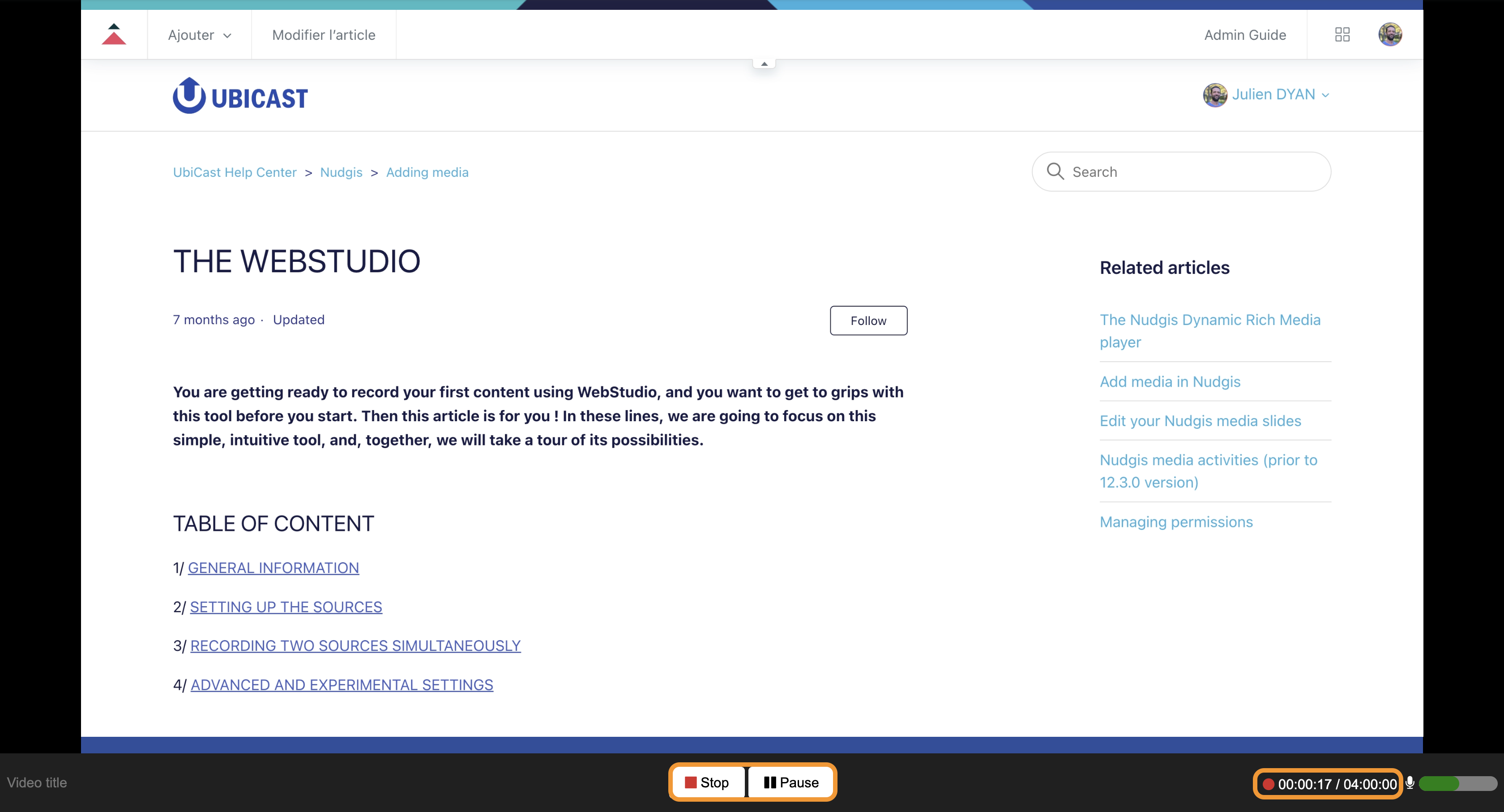
Task: Click the THE WEBSTUDIO article title
Action: tap(297, 261)
